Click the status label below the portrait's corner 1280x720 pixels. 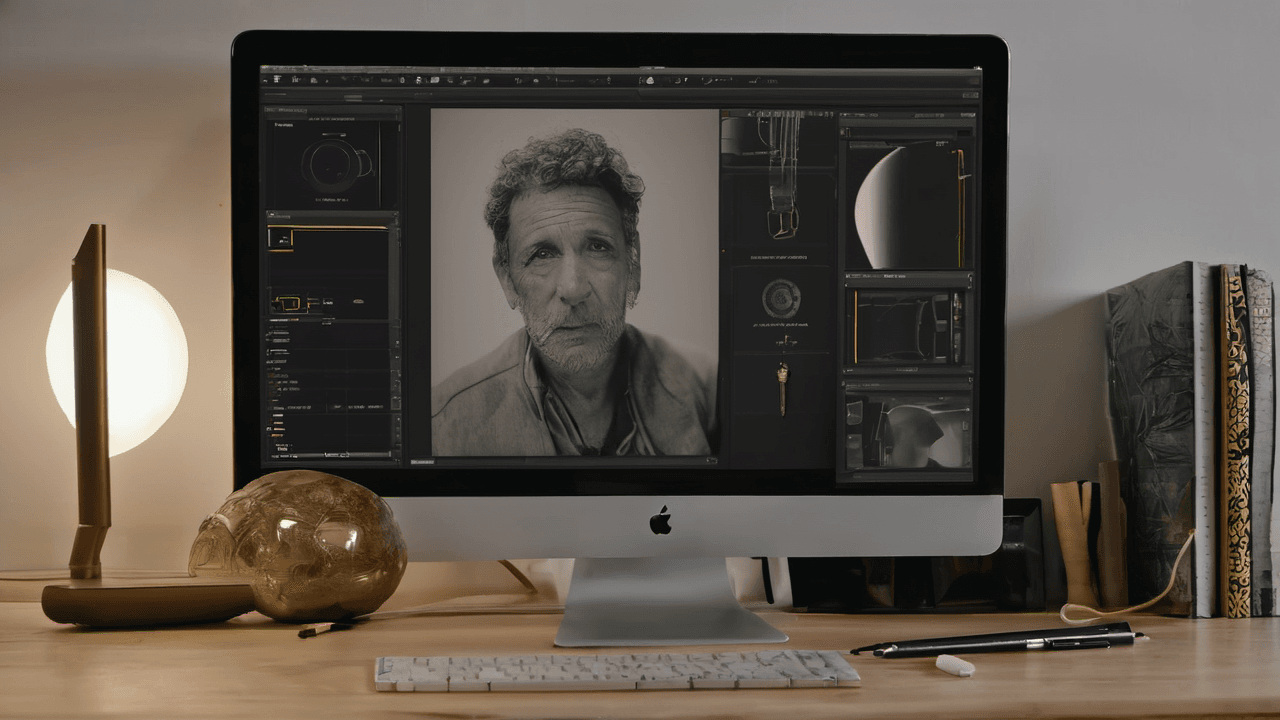point(424,462)
